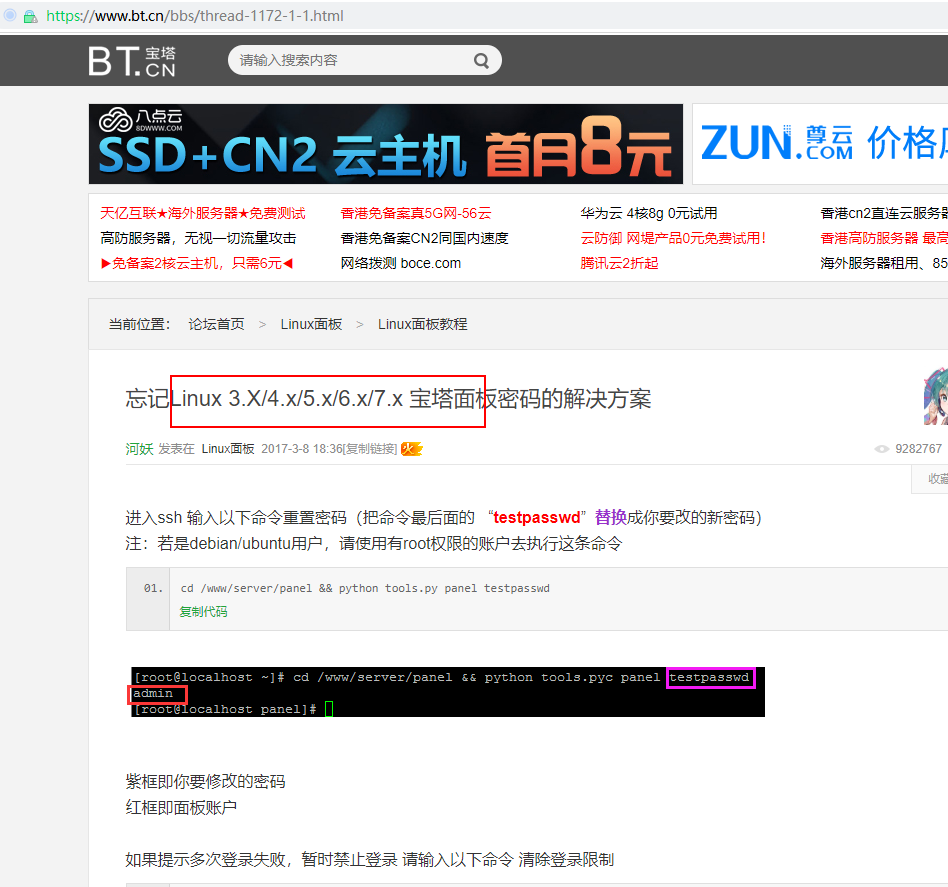Click the purple 替换 text

coord(611,517)
